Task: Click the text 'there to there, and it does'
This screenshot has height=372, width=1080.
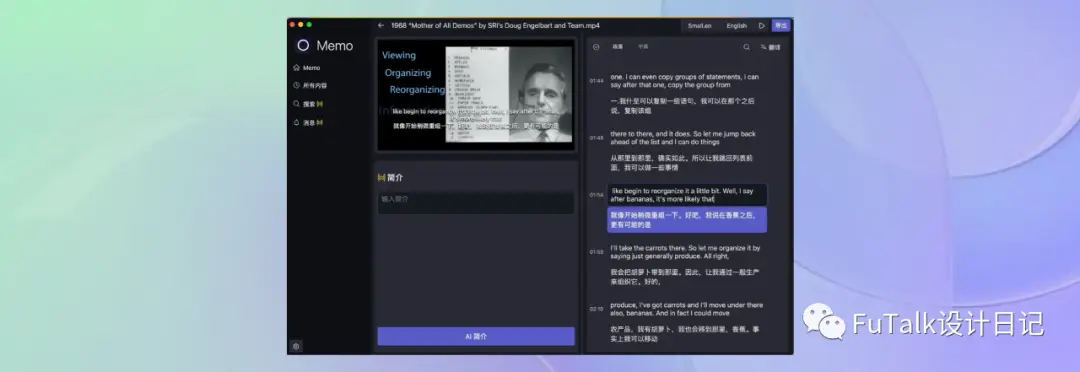Action: (683, 138)
